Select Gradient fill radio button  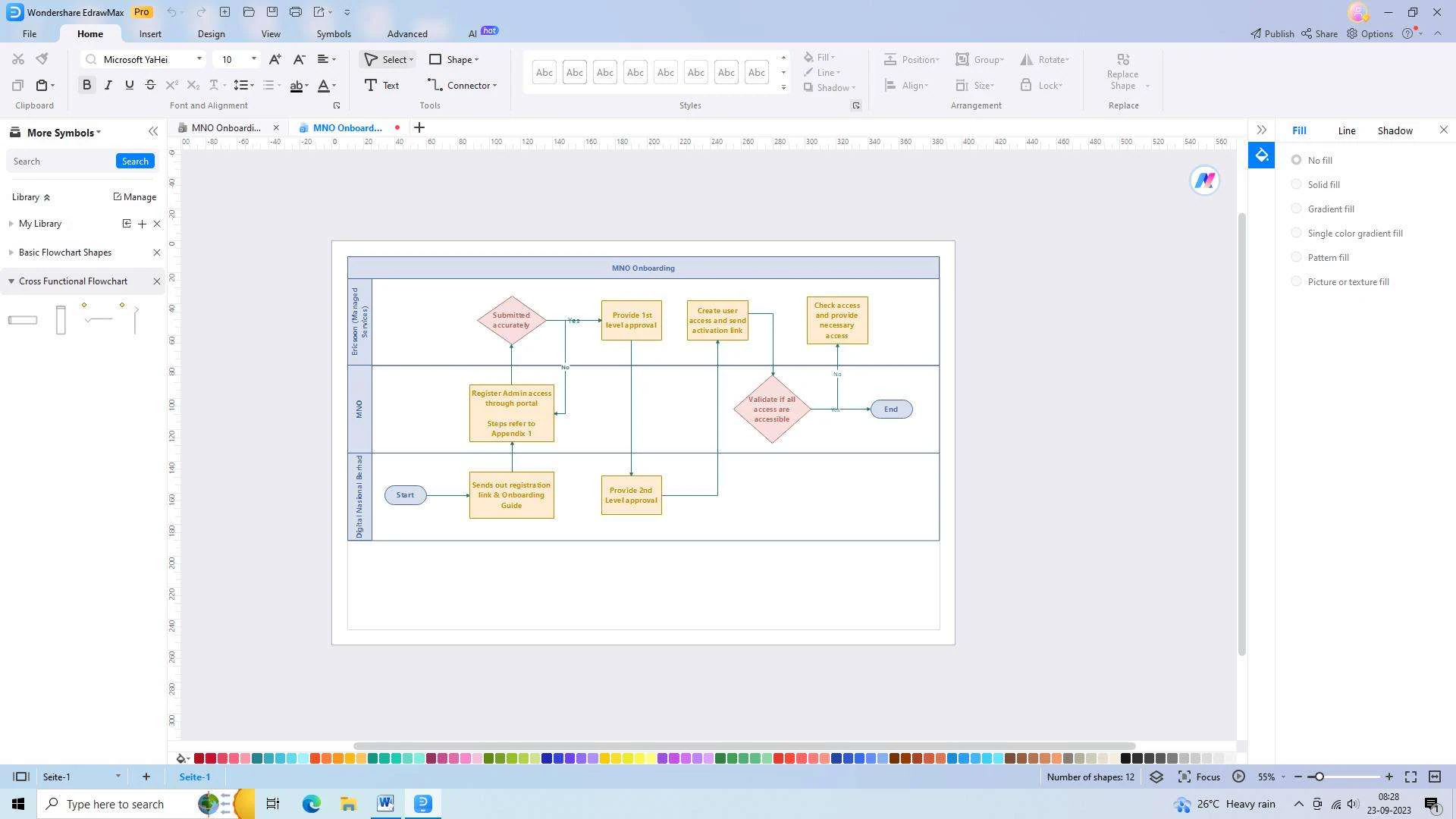tap(1297, 208)
